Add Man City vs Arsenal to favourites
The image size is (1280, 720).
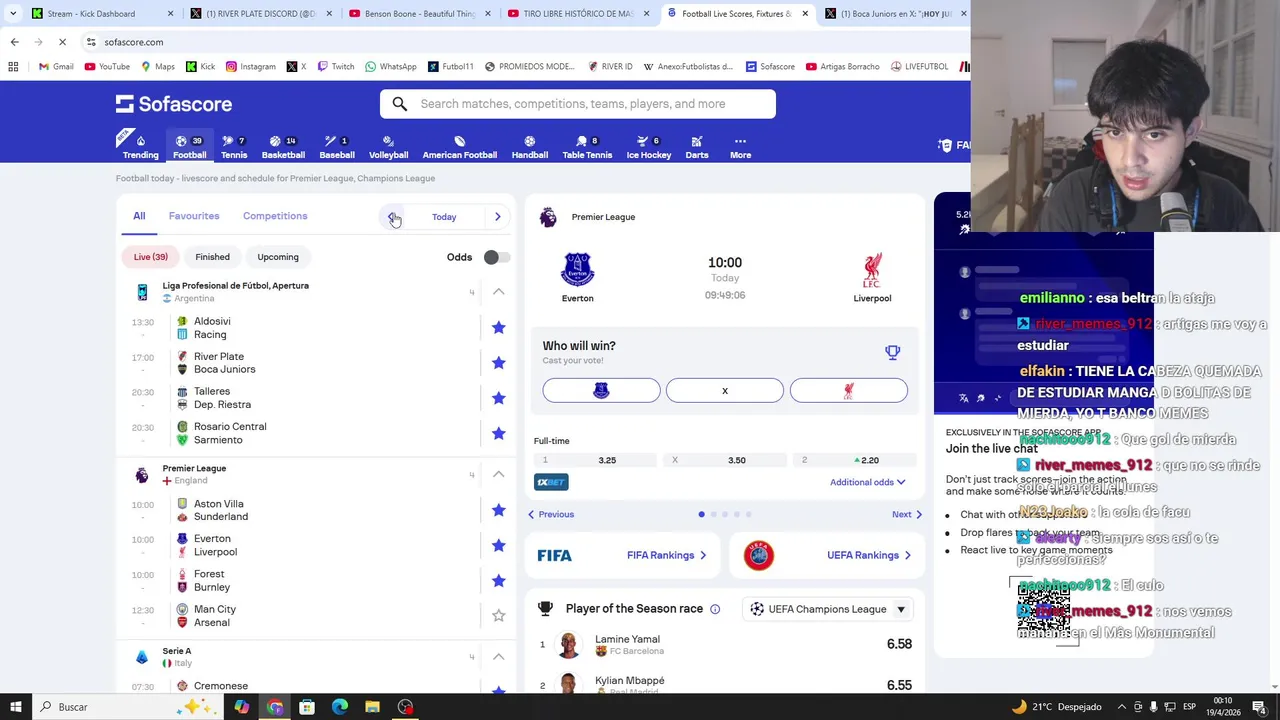[x=498, y=616]
